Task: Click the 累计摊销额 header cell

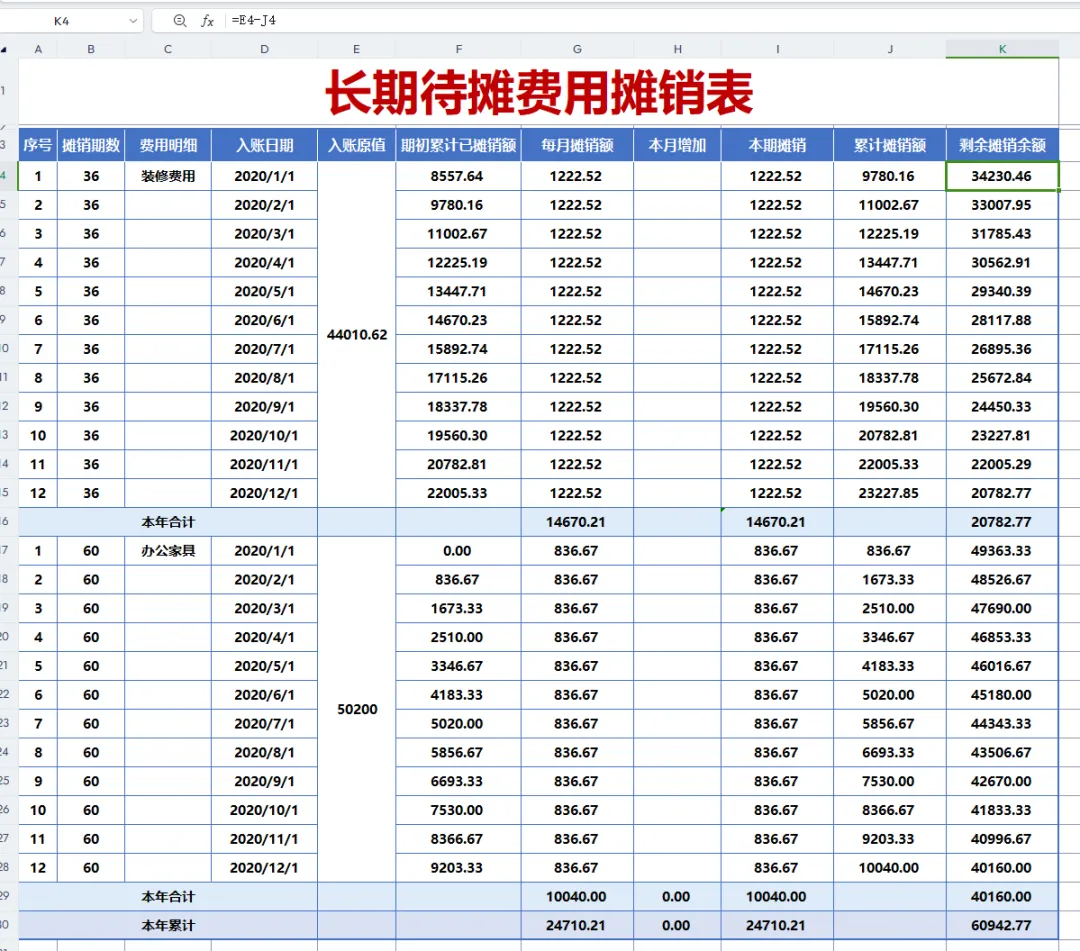Action: pyautogui.click(x=890, y=145)
